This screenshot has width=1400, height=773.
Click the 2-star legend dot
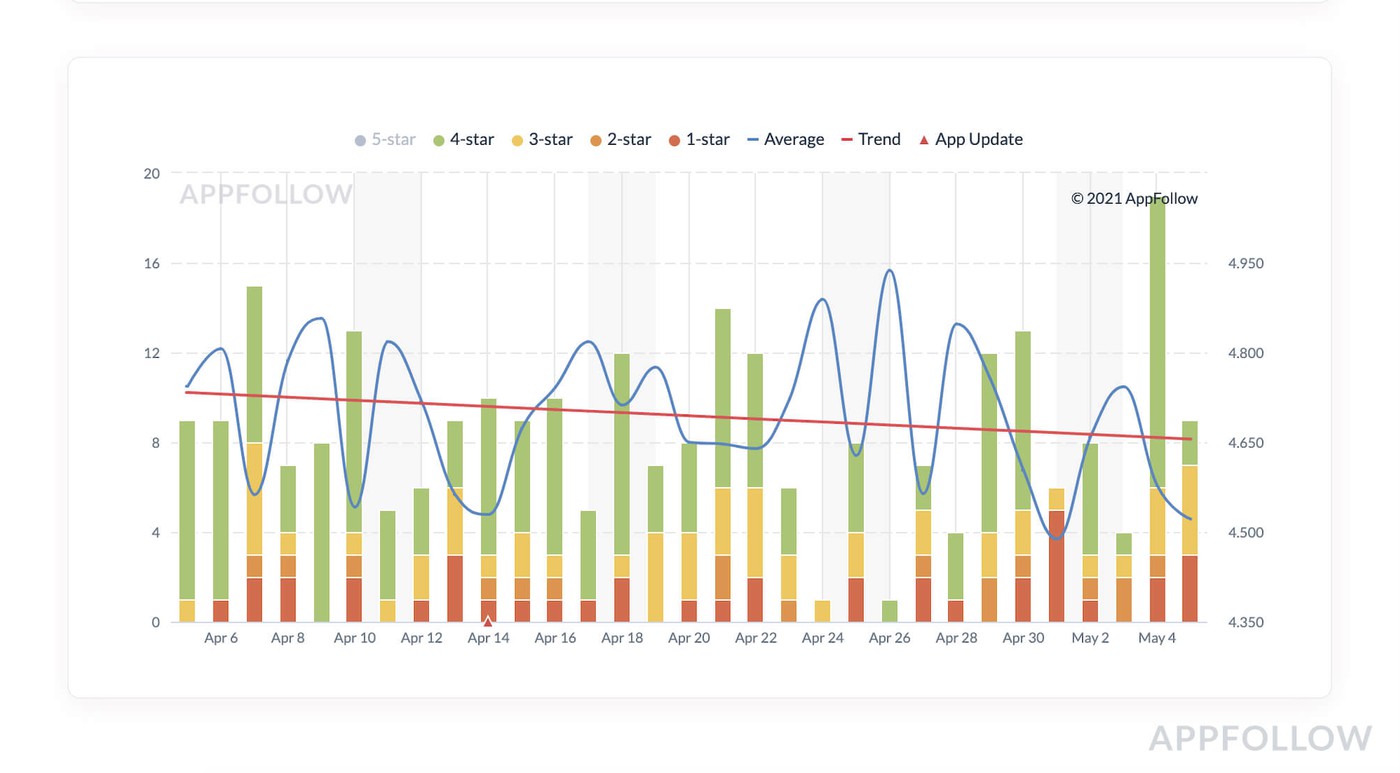click(595, 140)
